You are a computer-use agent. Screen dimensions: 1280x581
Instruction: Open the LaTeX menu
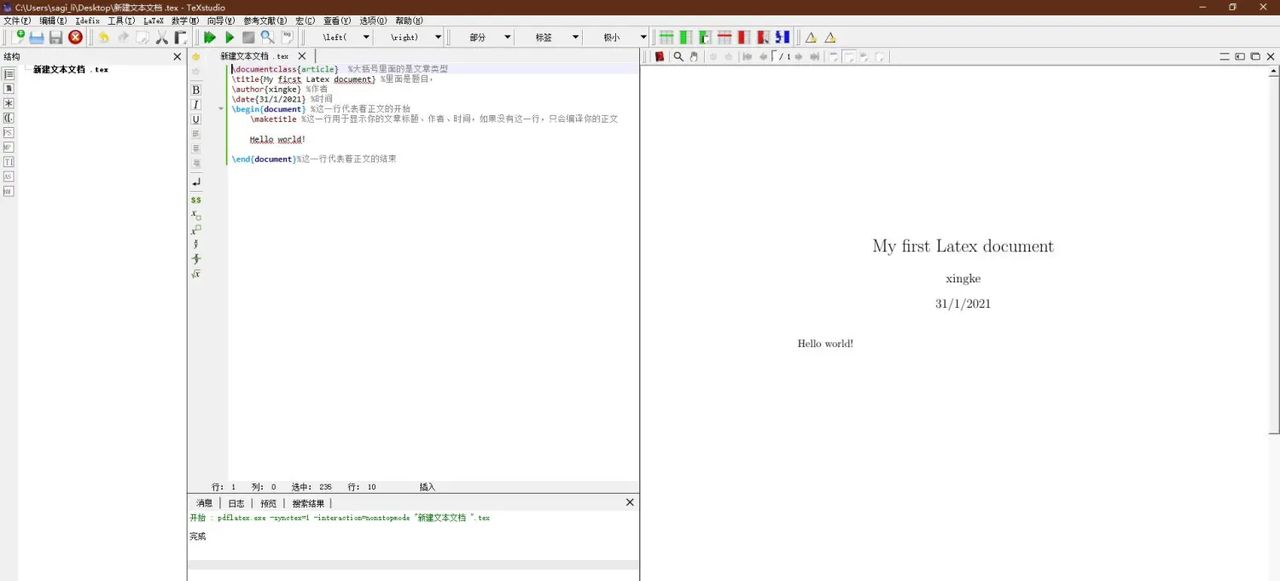point(153,20)
